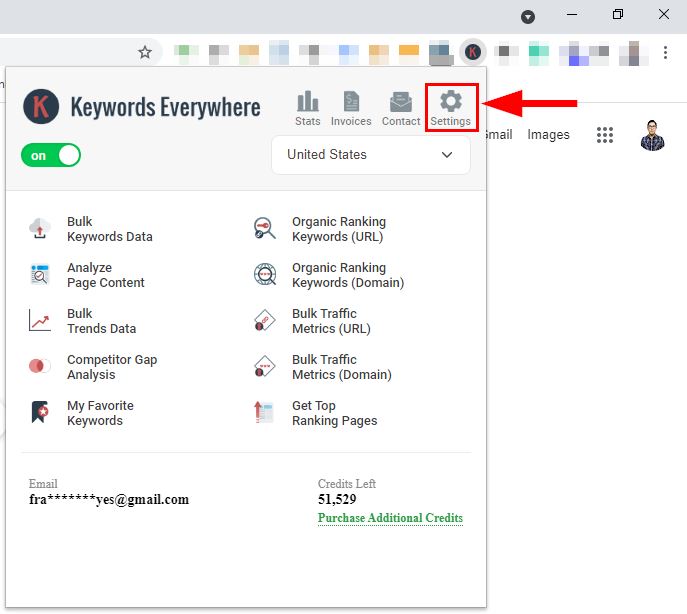Viewport: 687px width, 614px height.
Task: Expand the United States country dropdown
Action: 371,155
